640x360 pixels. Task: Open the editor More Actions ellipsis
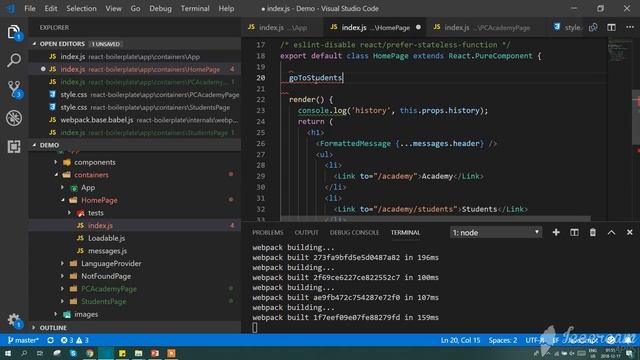[x=630, y=27]
